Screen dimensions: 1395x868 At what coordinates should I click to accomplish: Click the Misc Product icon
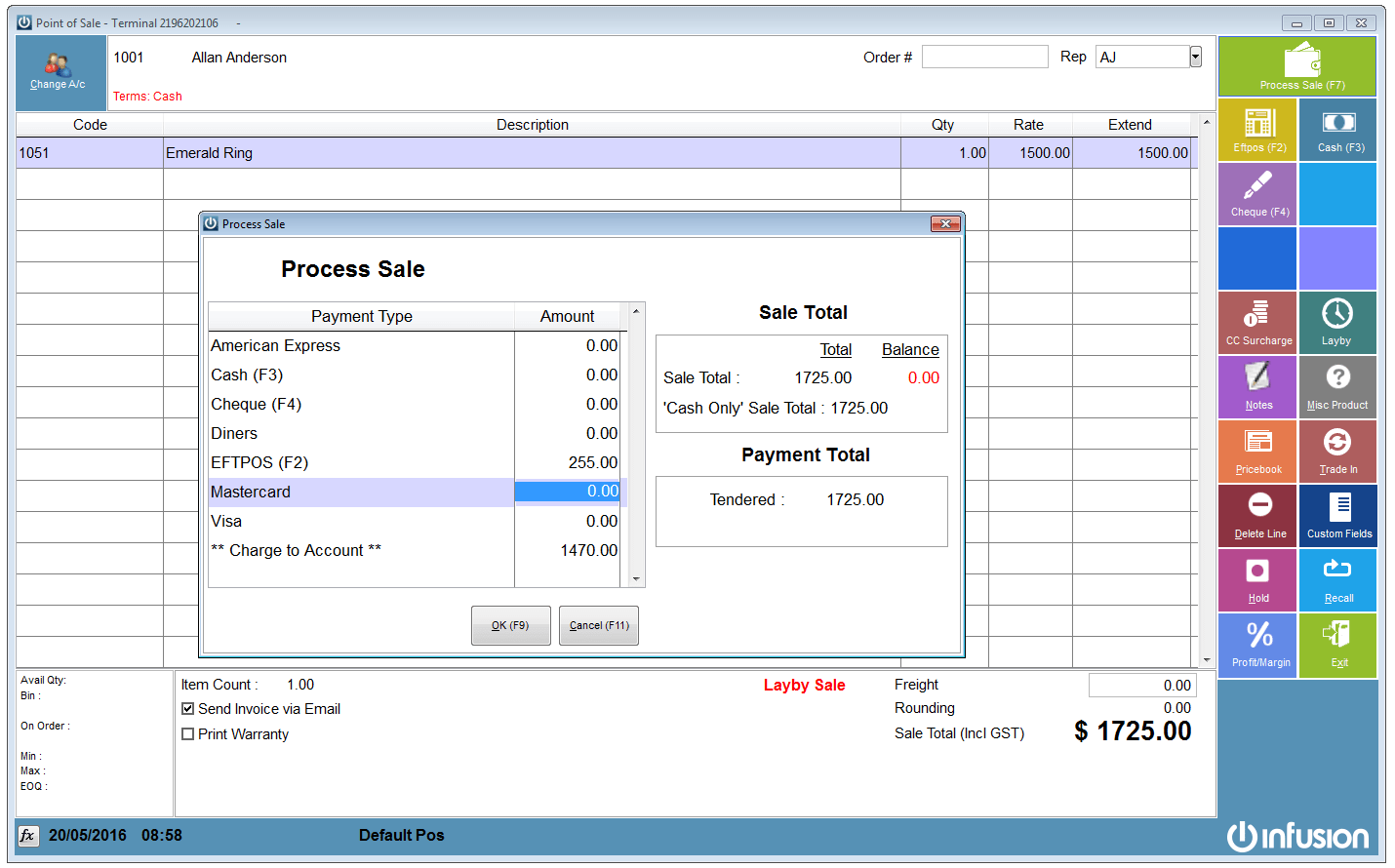tap(1337, 386)
